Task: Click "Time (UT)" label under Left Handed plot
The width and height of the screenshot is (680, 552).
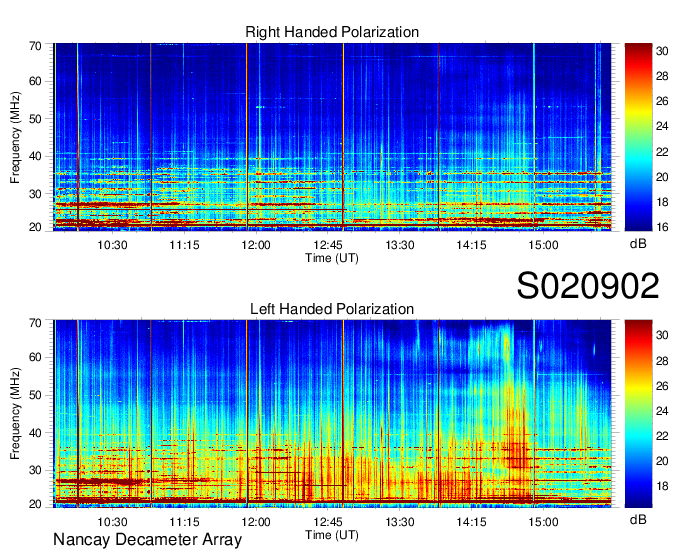Action: click(332, 535)
